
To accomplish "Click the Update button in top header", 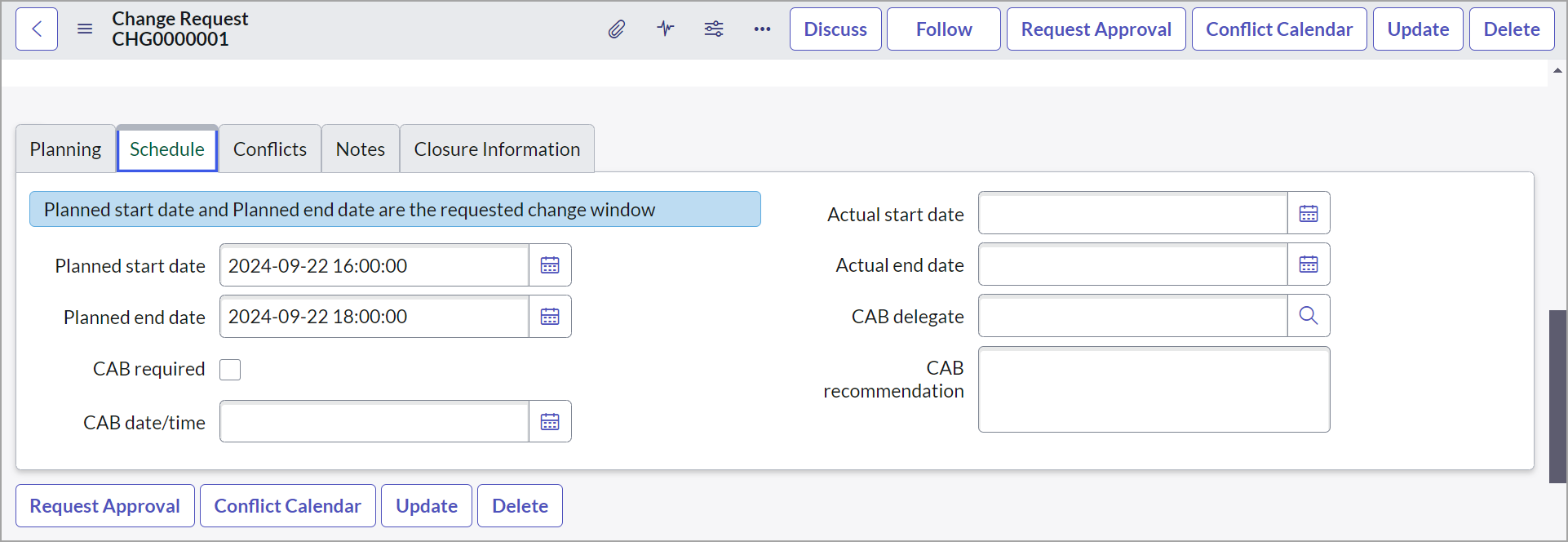I will click(1418, 29).
